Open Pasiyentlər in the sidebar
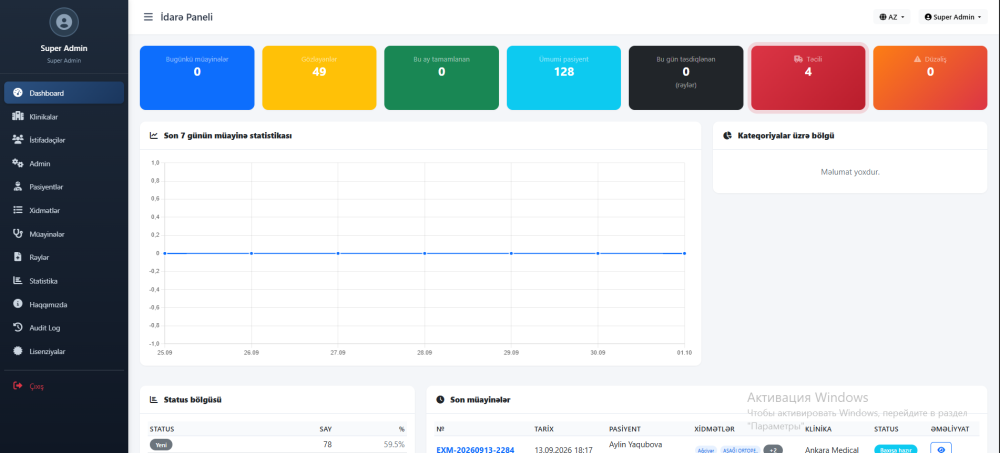Image resolution: width=1000 pixels, height=453 pixels. point(64,187)
